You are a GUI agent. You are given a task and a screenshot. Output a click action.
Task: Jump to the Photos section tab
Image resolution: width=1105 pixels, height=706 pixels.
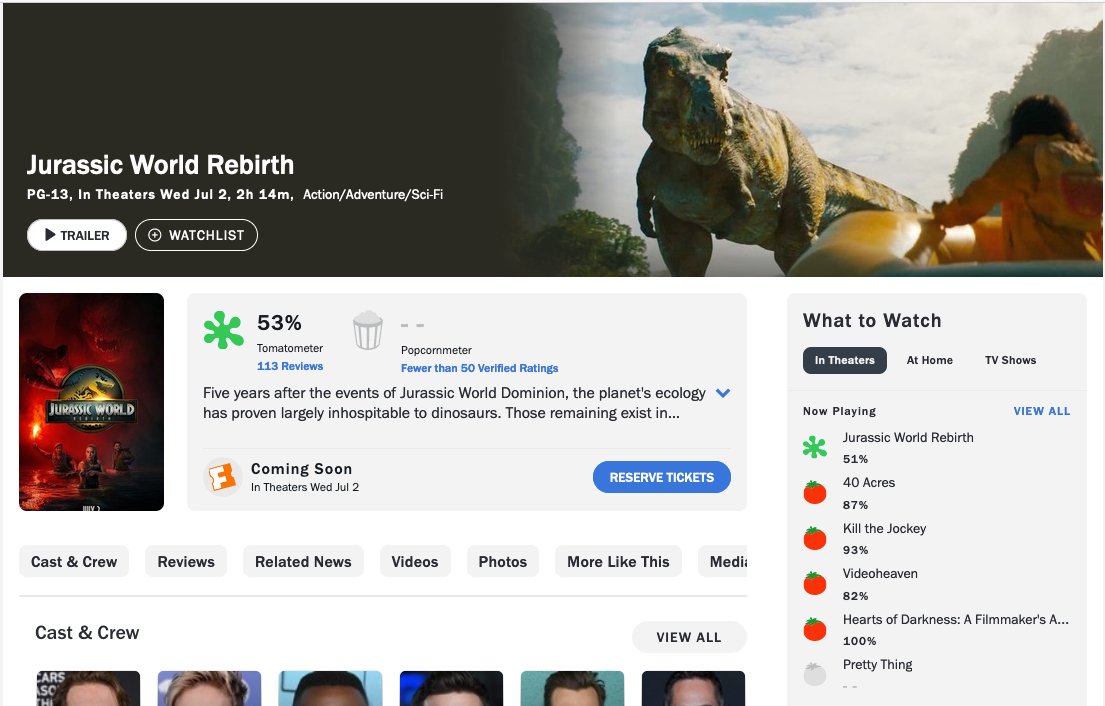(502, 562)
